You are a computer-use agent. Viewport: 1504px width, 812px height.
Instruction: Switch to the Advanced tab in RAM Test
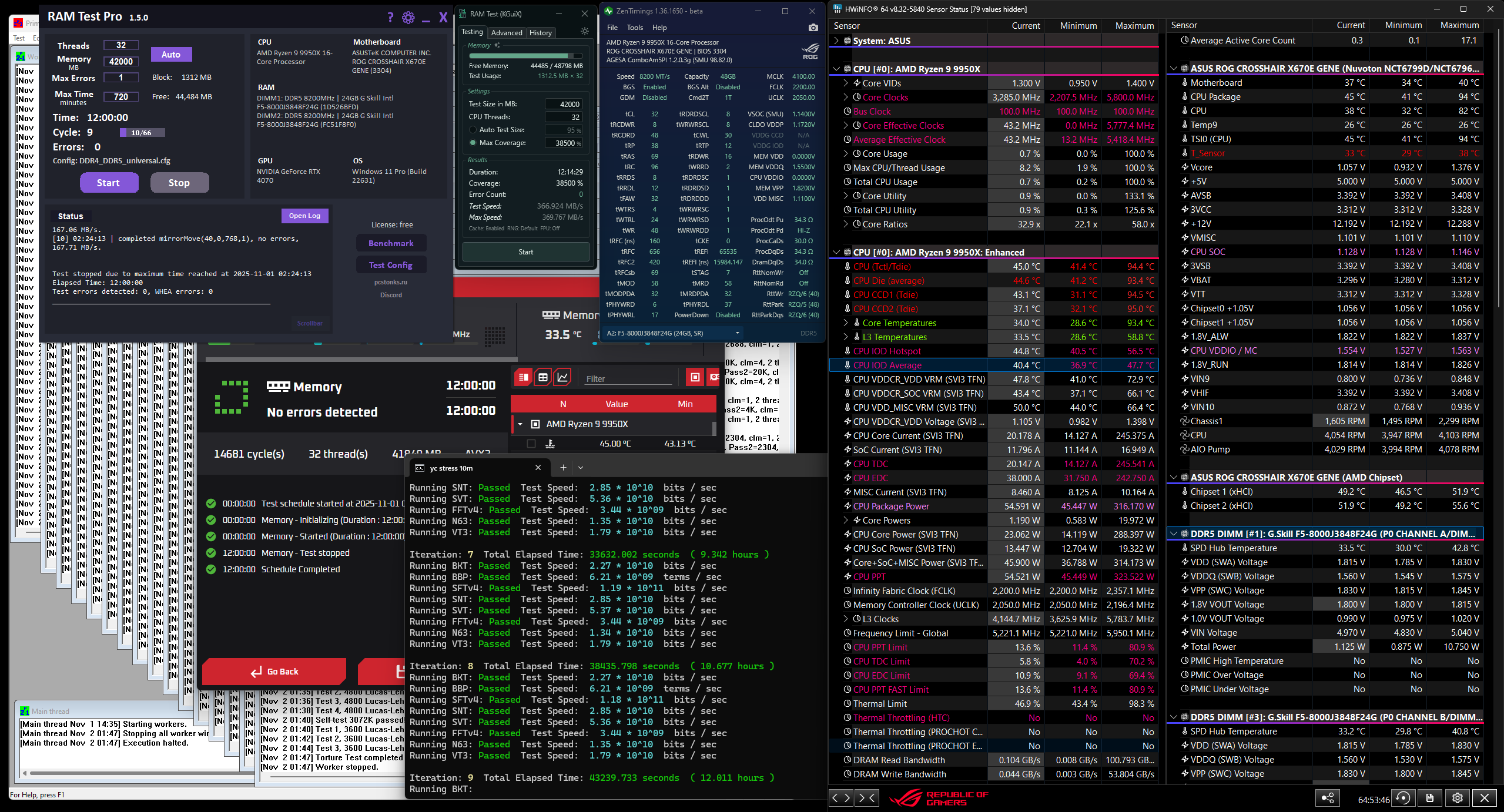tap(507, 33)
